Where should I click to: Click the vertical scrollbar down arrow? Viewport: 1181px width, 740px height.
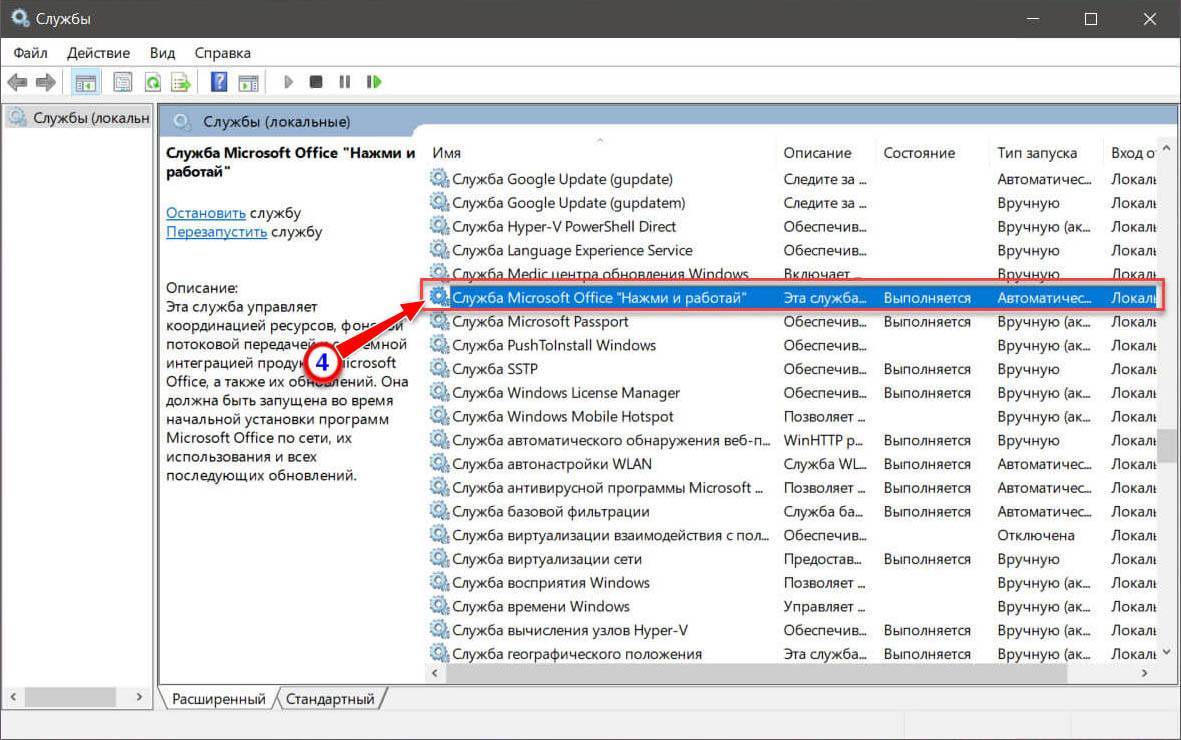click(1166, 652)
